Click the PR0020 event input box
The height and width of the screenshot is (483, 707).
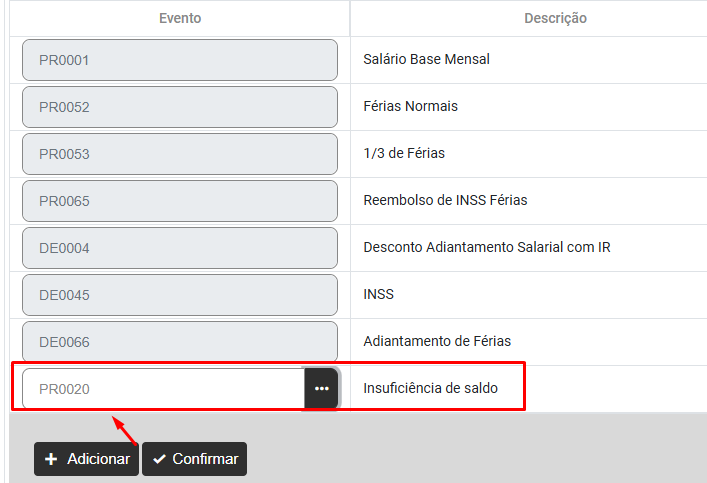coord(163,389)
